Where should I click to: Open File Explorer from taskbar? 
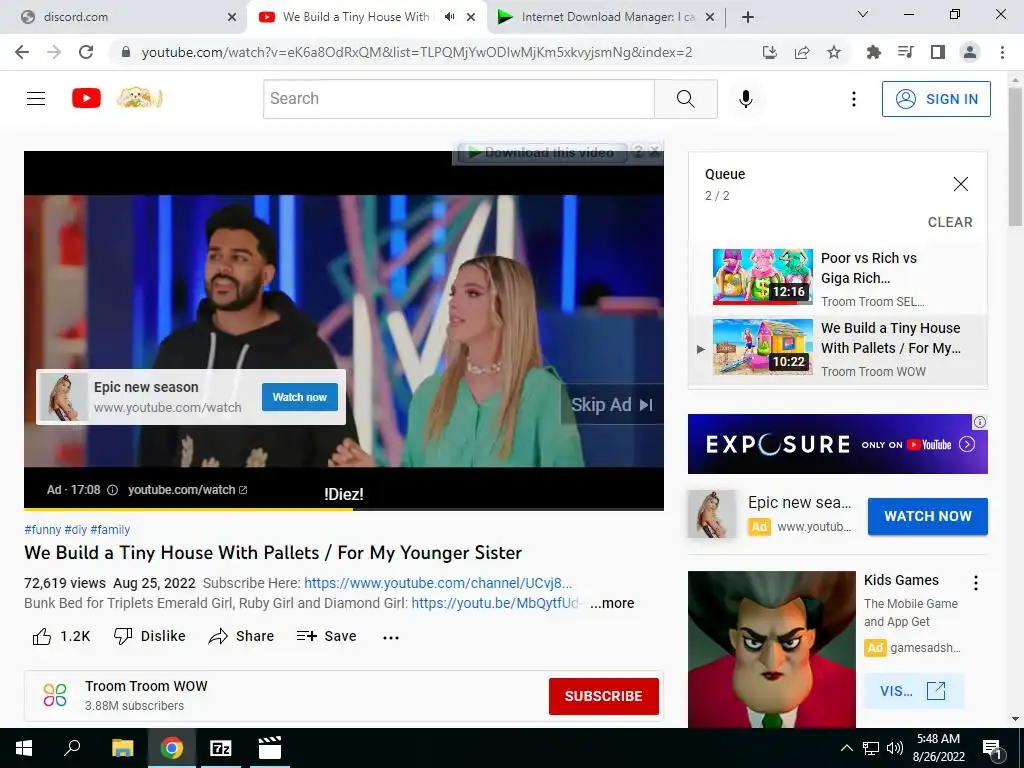(x=122, y=748)
